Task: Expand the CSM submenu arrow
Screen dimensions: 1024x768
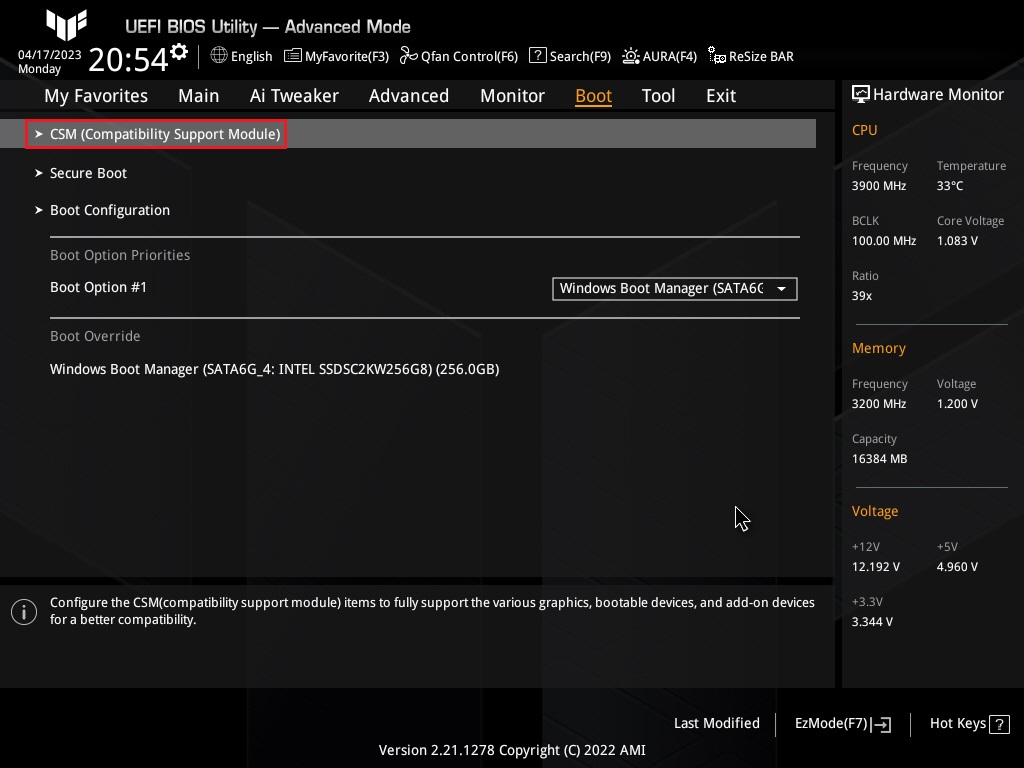Action: 39,134
